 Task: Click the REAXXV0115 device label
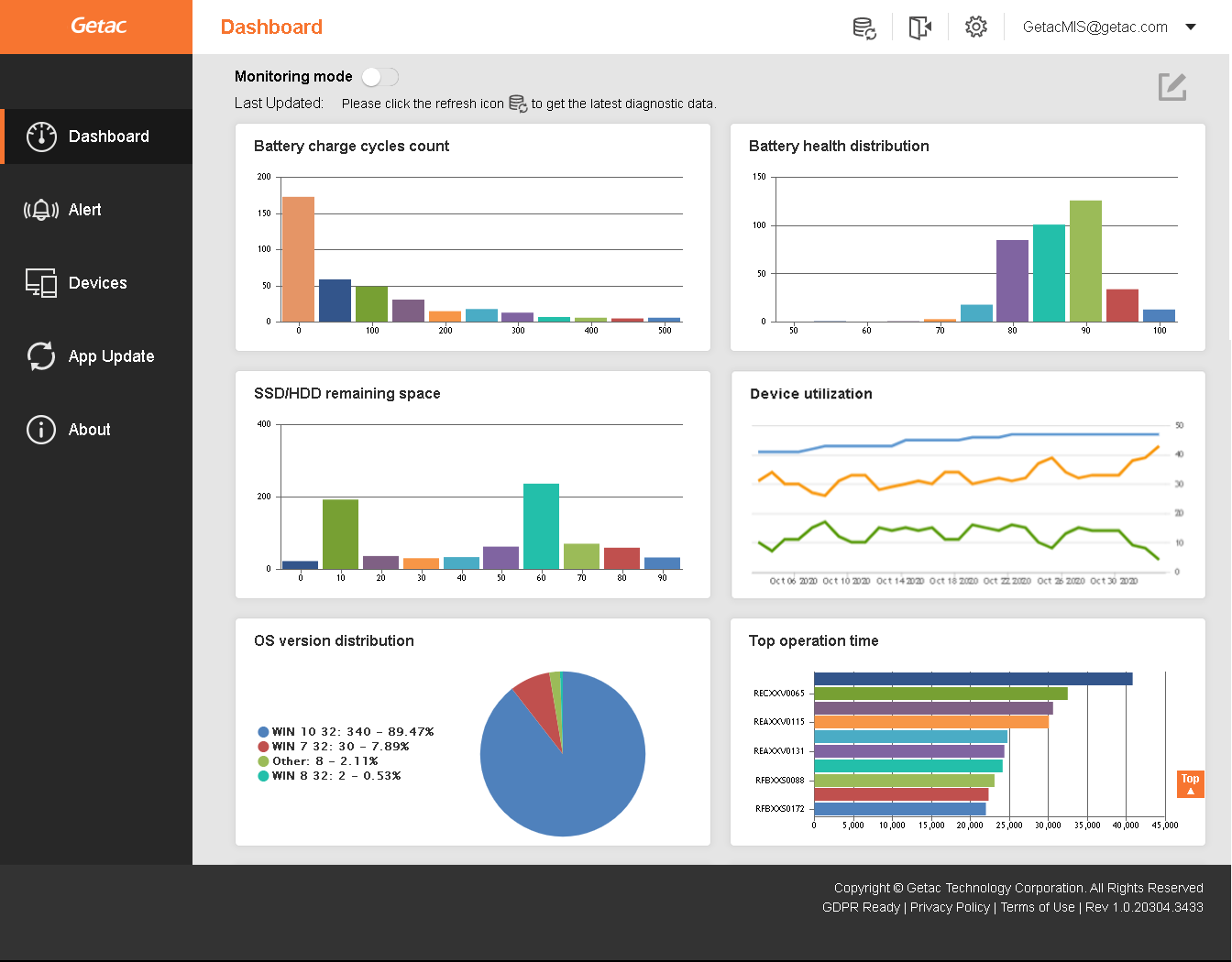[x=778, y=722]
